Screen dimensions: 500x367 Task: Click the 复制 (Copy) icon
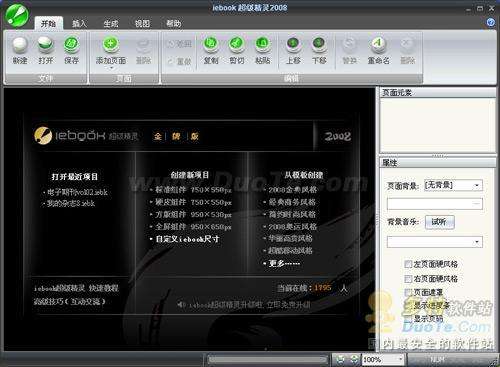211,45
